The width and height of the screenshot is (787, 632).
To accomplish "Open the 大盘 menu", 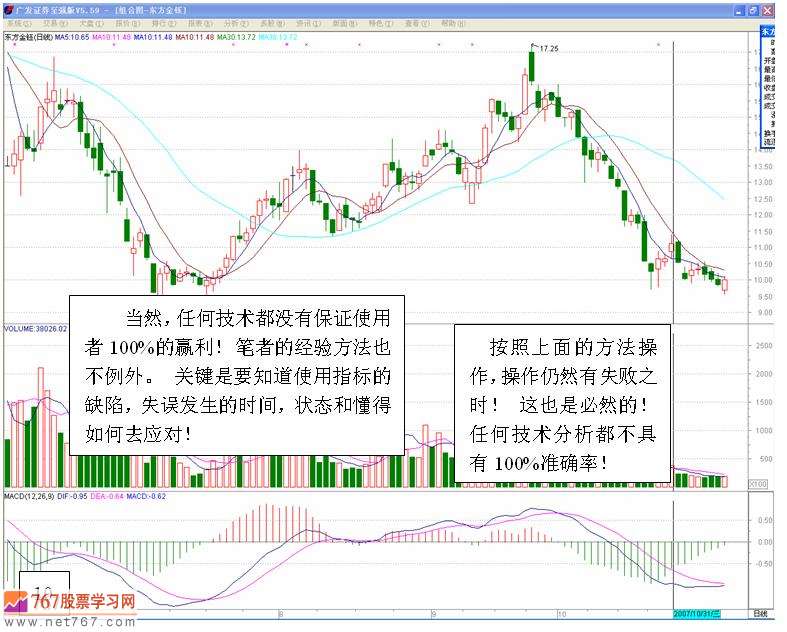I will coord(91,24).
